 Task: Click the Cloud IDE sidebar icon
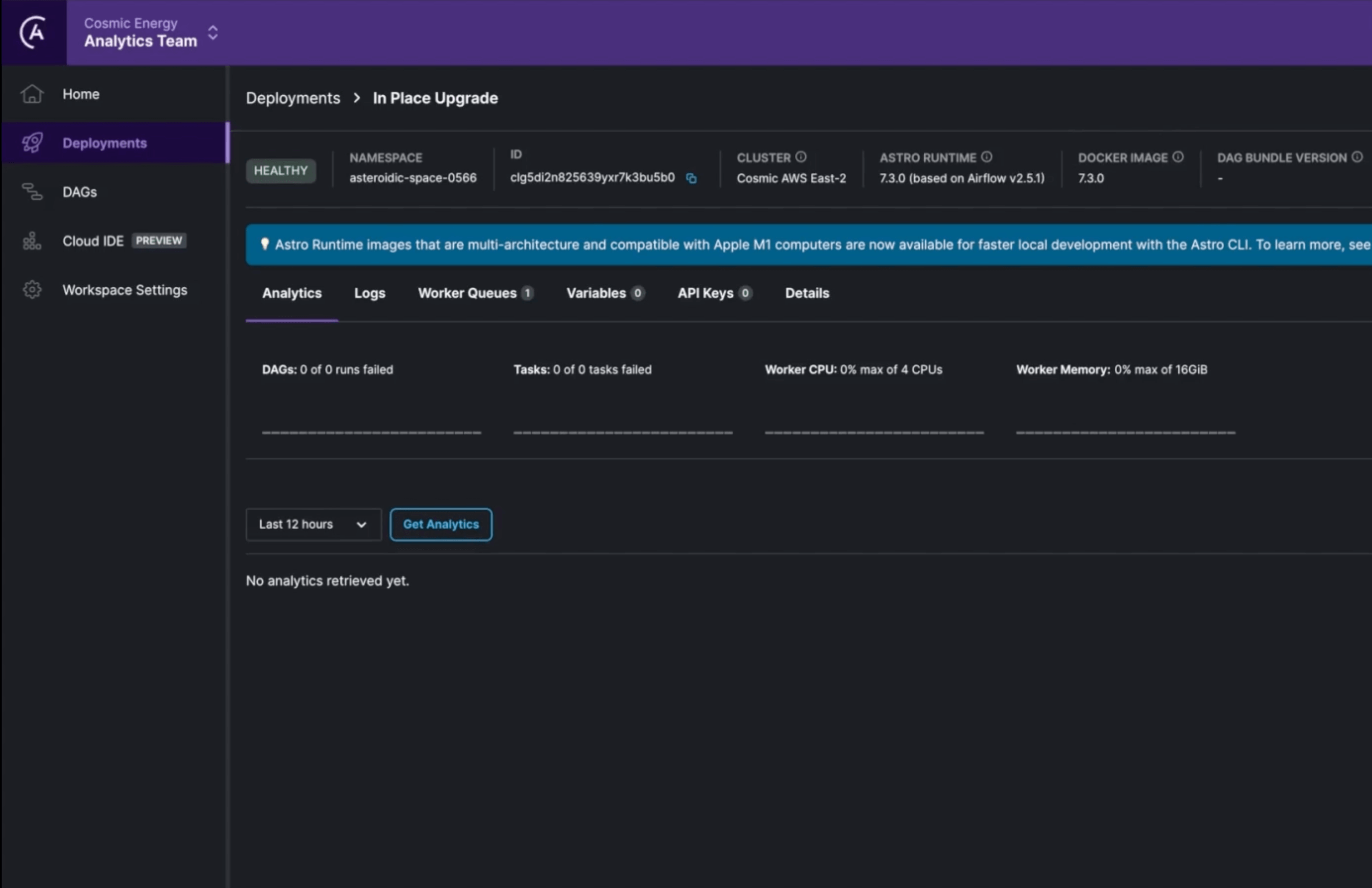(32, 241)
